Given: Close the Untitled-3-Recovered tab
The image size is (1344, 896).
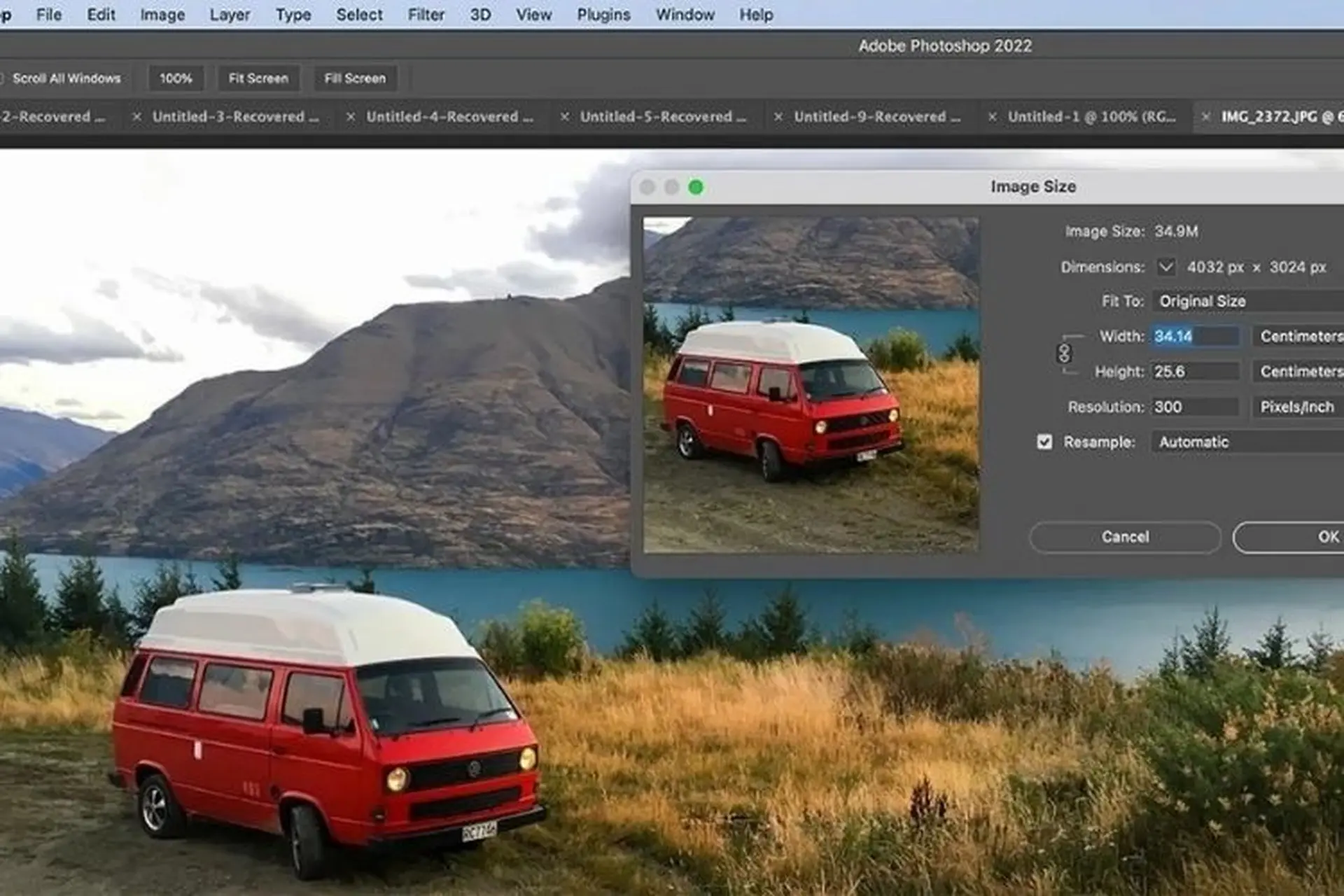Looking at the screenshot, I should click(x=137, y=117).
